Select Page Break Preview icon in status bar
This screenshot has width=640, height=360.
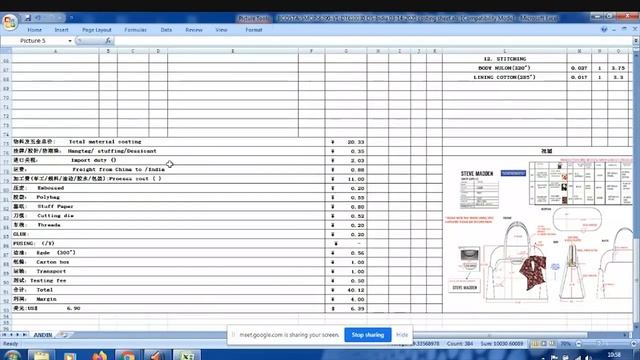[552, 344]
